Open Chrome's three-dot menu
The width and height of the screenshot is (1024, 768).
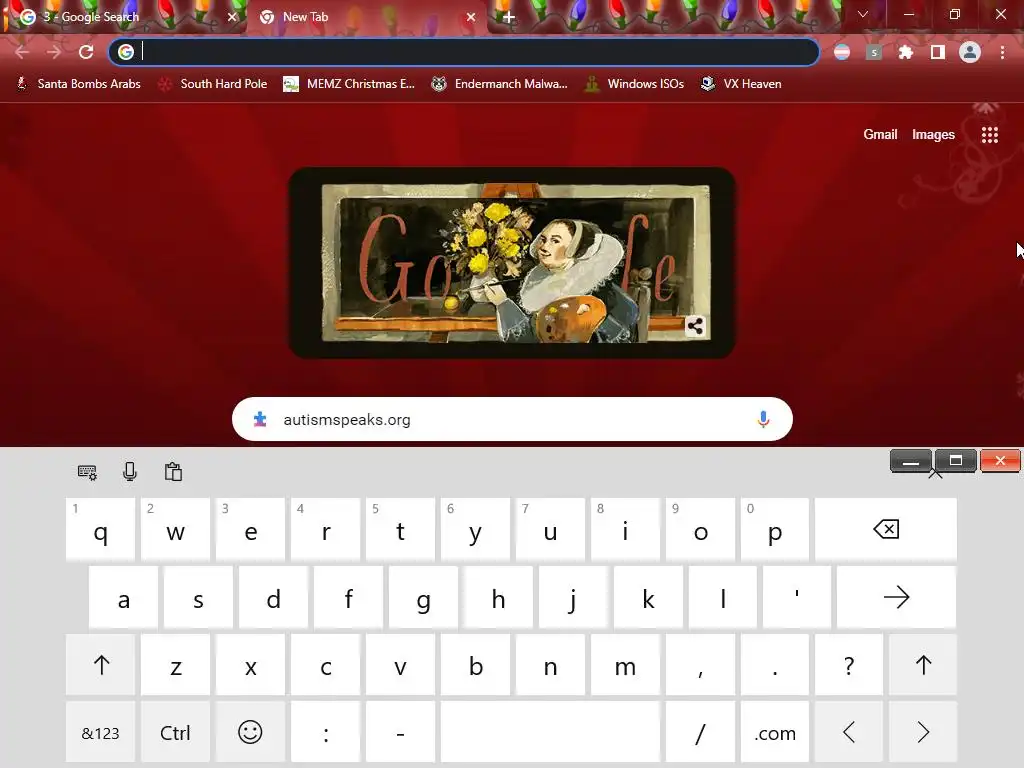click(1002, 52)
